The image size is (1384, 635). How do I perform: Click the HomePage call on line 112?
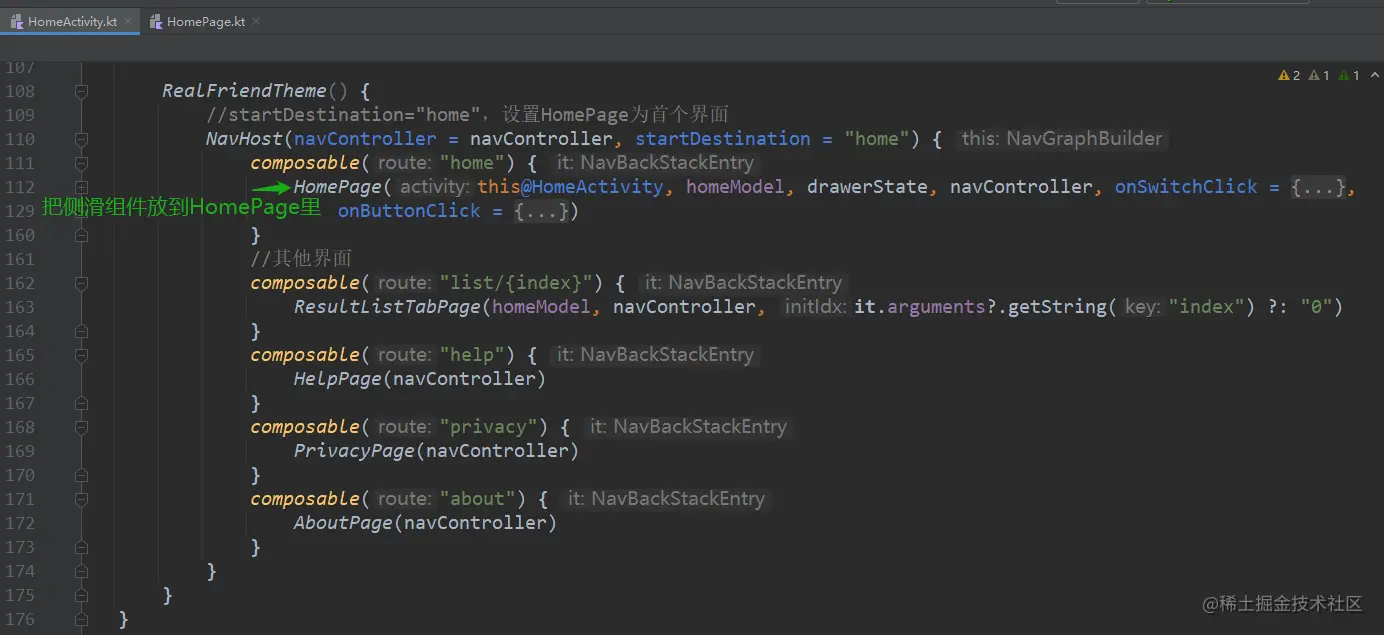coord(337,187)
